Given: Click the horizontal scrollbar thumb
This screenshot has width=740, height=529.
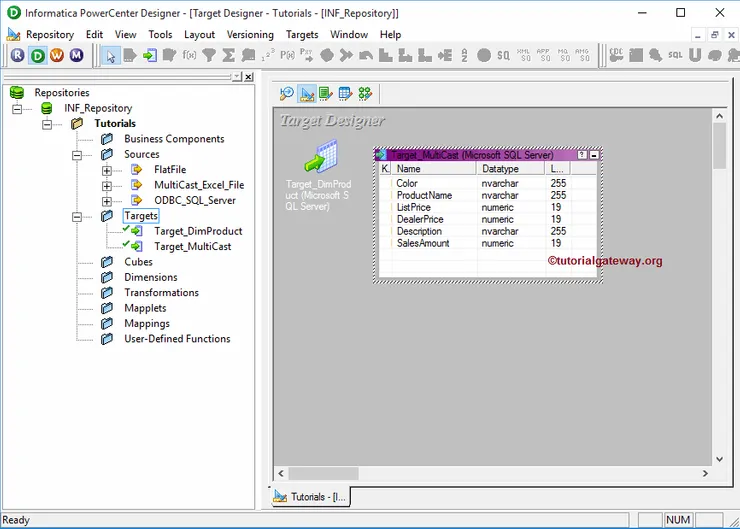Looking at the screenshot, I should [323, 473].
